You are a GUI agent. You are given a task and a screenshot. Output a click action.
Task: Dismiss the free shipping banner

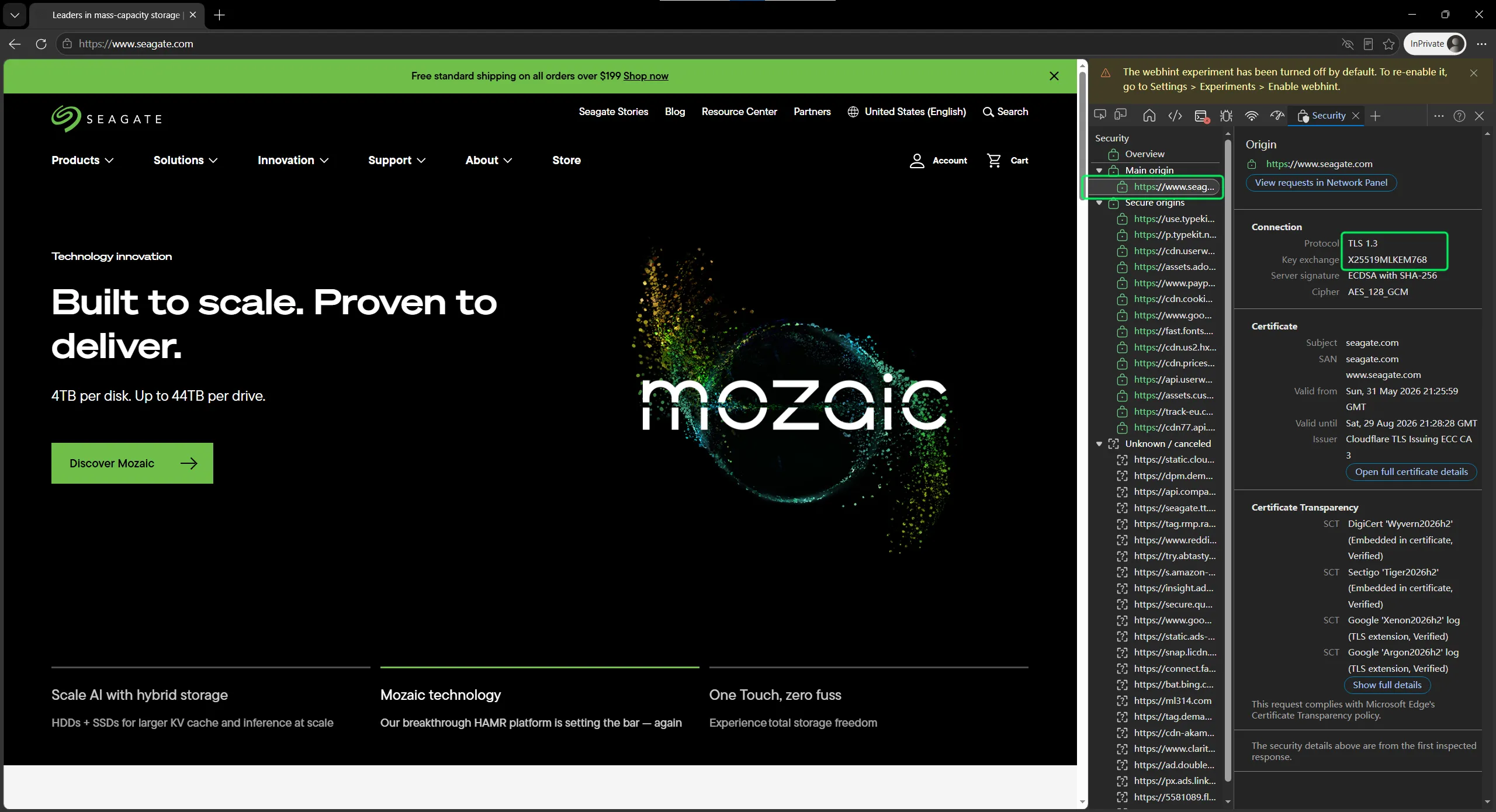pos(1054,76)
